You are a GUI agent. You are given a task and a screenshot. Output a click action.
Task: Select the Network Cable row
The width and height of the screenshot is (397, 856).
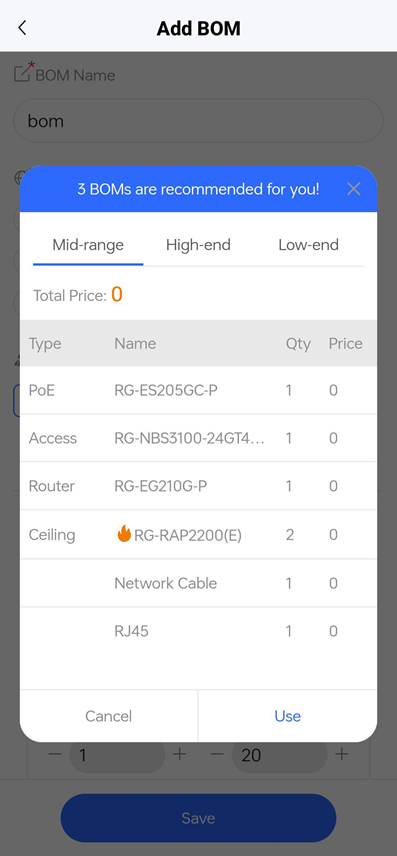[198, 583]
